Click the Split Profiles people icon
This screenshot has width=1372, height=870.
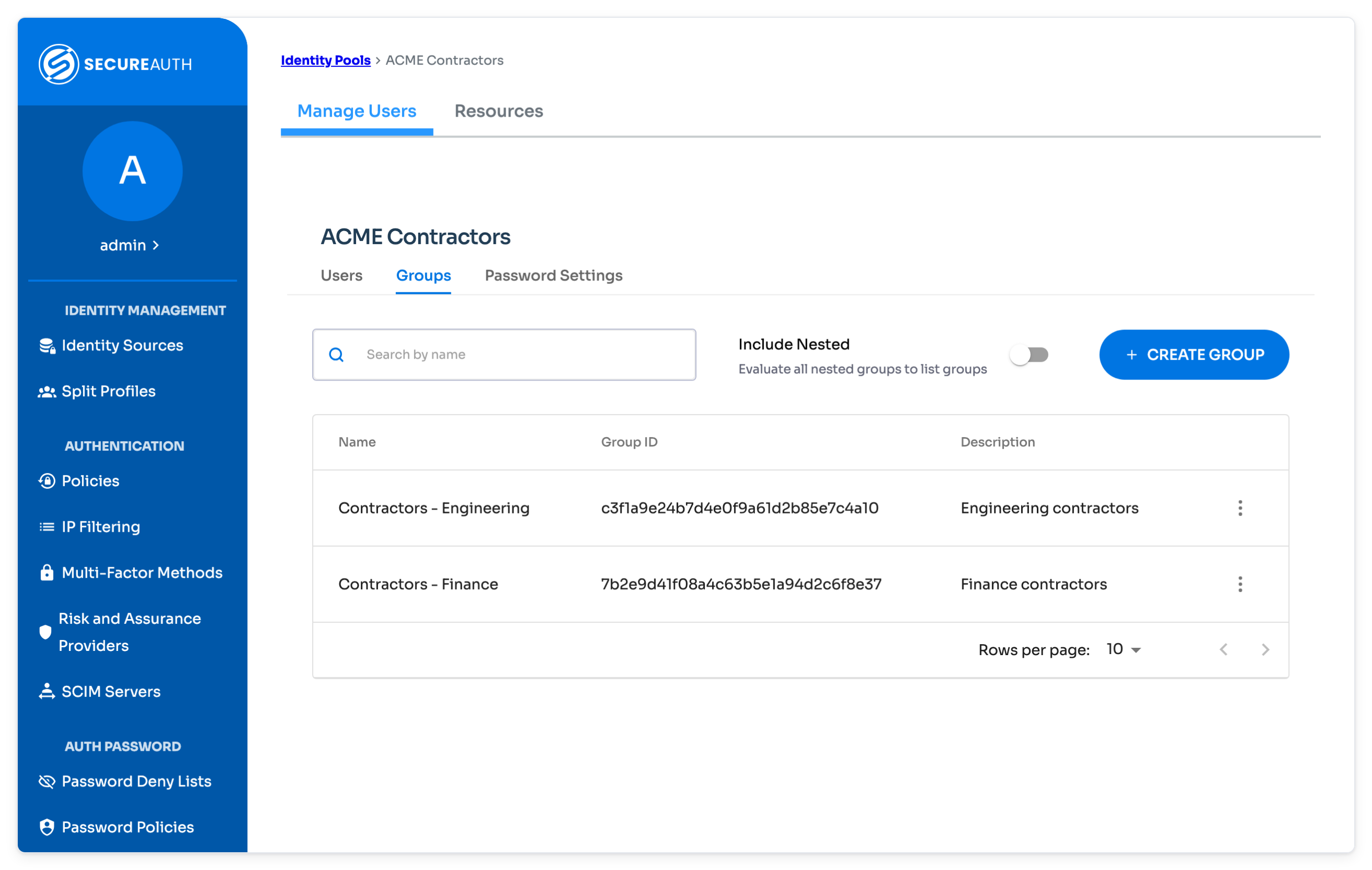pos(47,392)
